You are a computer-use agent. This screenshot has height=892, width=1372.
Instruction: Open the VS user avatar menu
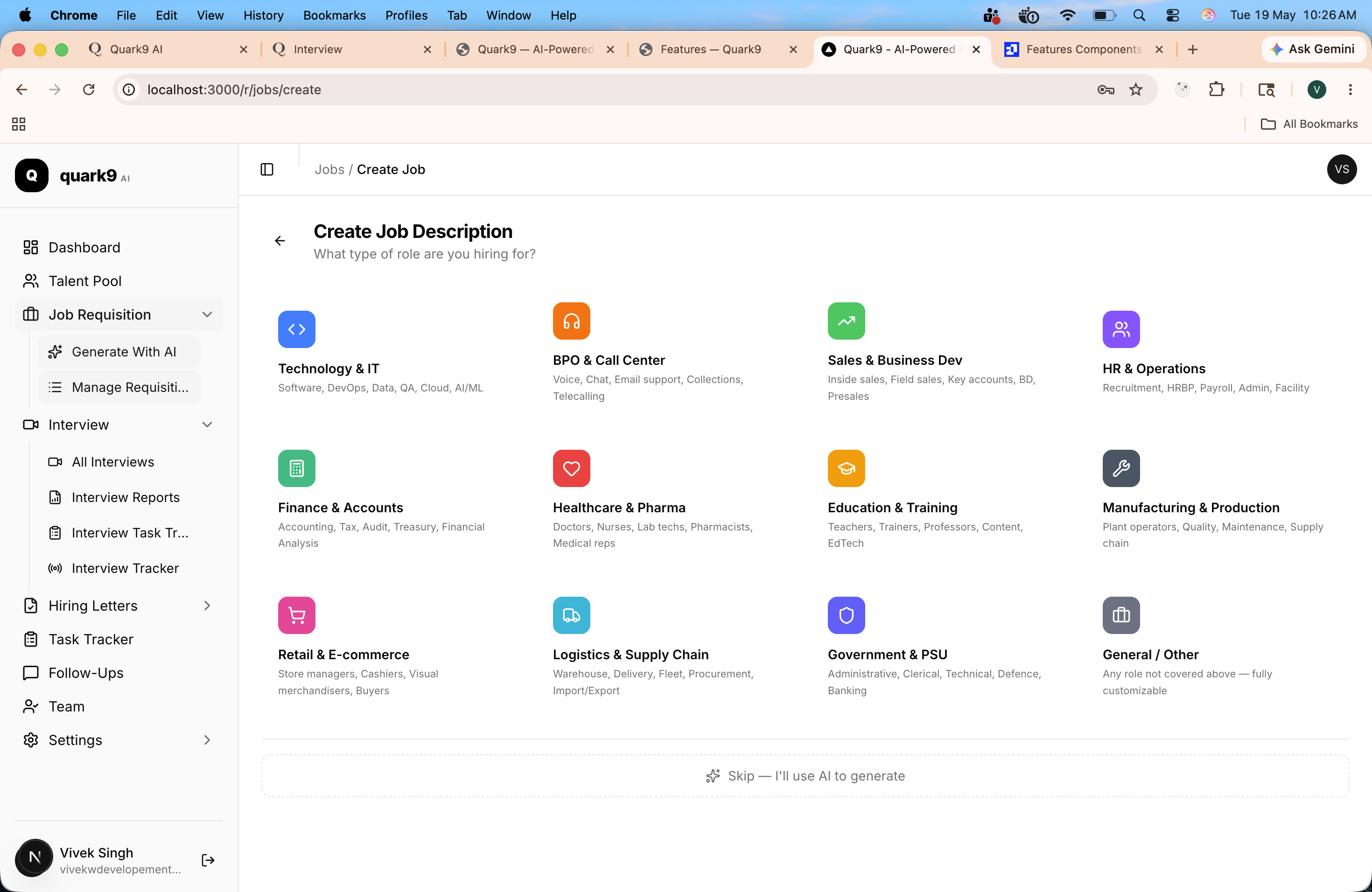pyautogui.click(x=1342, y=169)
